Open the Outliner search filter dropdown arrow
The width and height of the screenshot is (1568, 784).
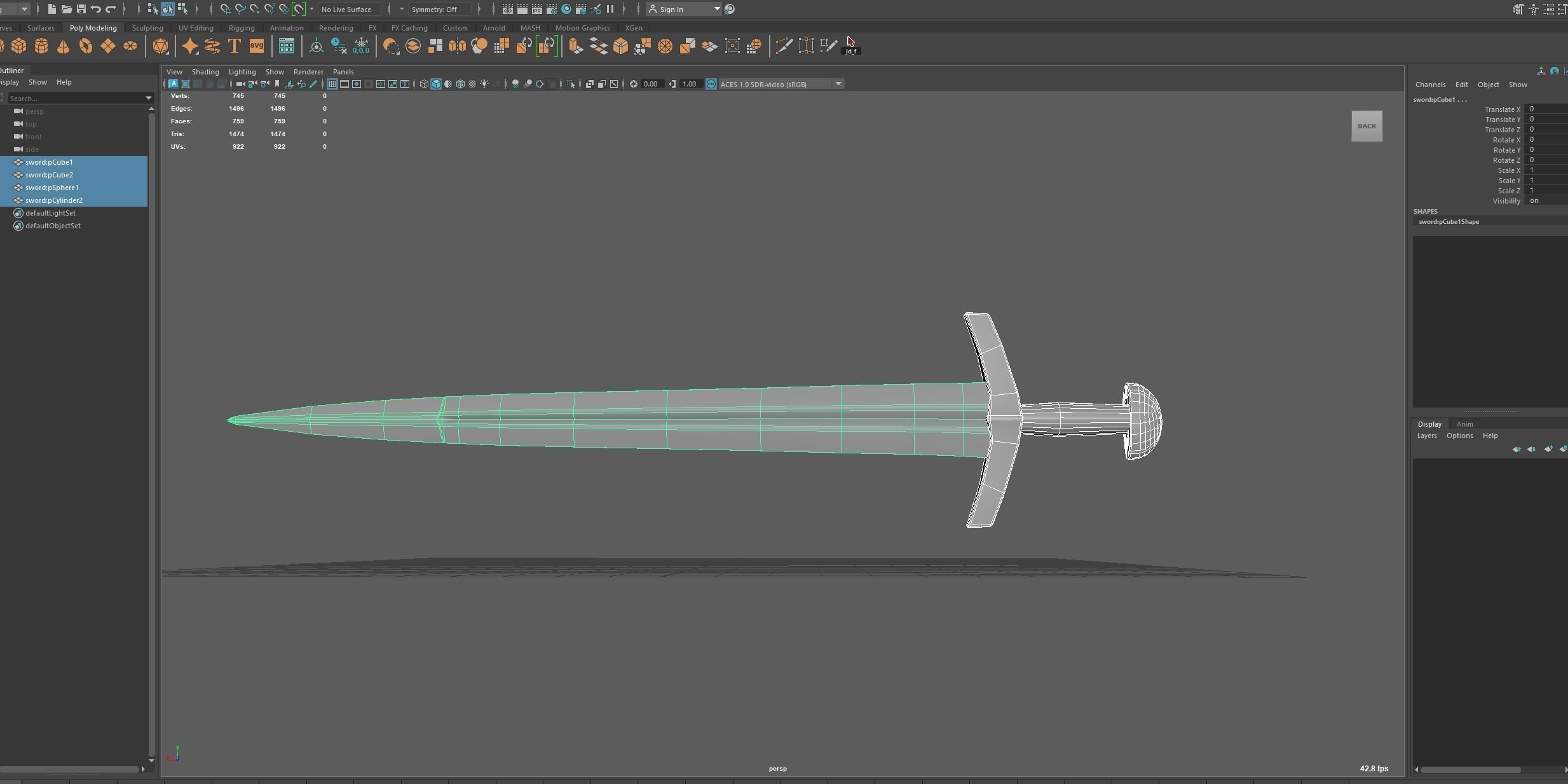[x=149, y=98]
